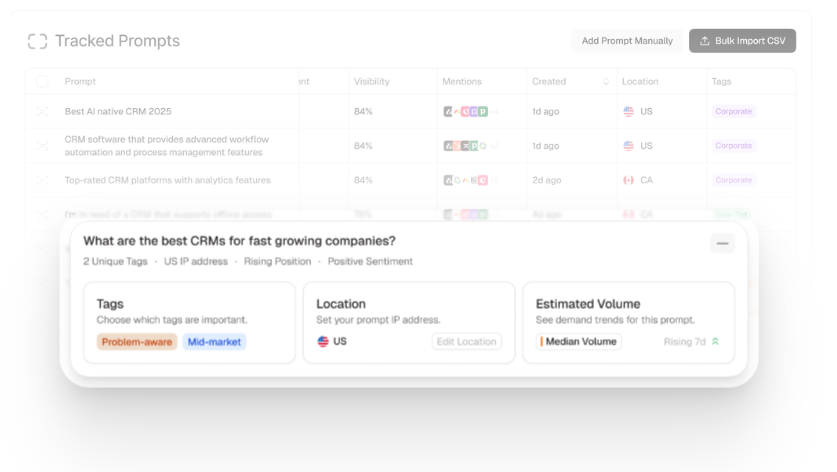Click row icon beside 'Best AI native CRM 2025'

point(42,111)
